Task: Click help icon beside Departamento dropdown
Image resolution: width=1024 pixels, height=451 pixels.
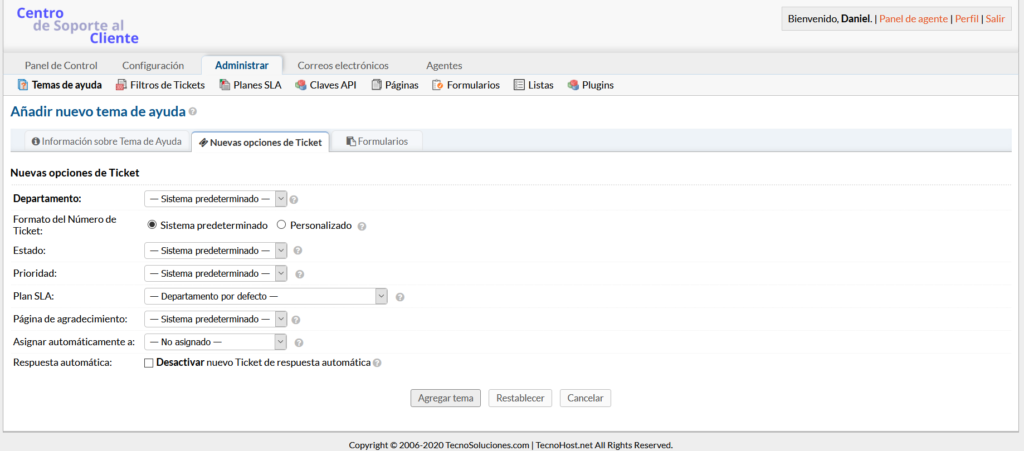Action: point(294,199)
